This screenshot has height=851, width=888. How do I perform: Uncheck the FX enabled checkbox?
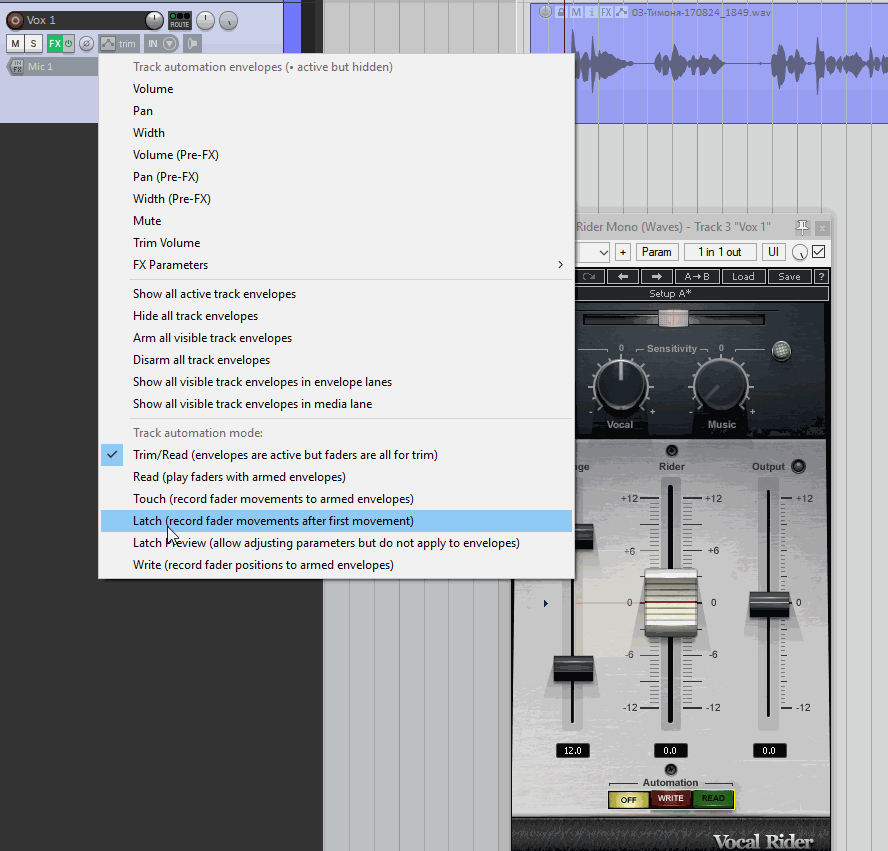(x=818, y=251)
